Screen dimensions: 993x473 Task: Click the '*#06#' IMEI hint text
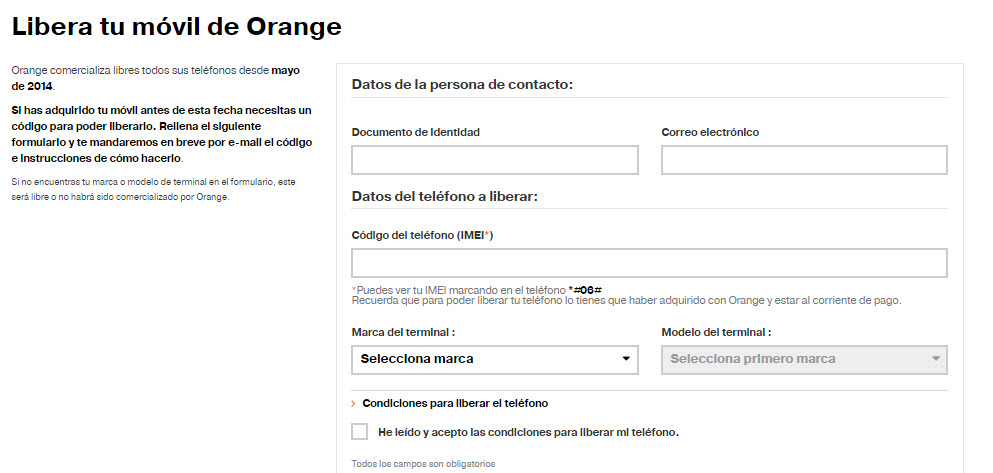[585, 290]
